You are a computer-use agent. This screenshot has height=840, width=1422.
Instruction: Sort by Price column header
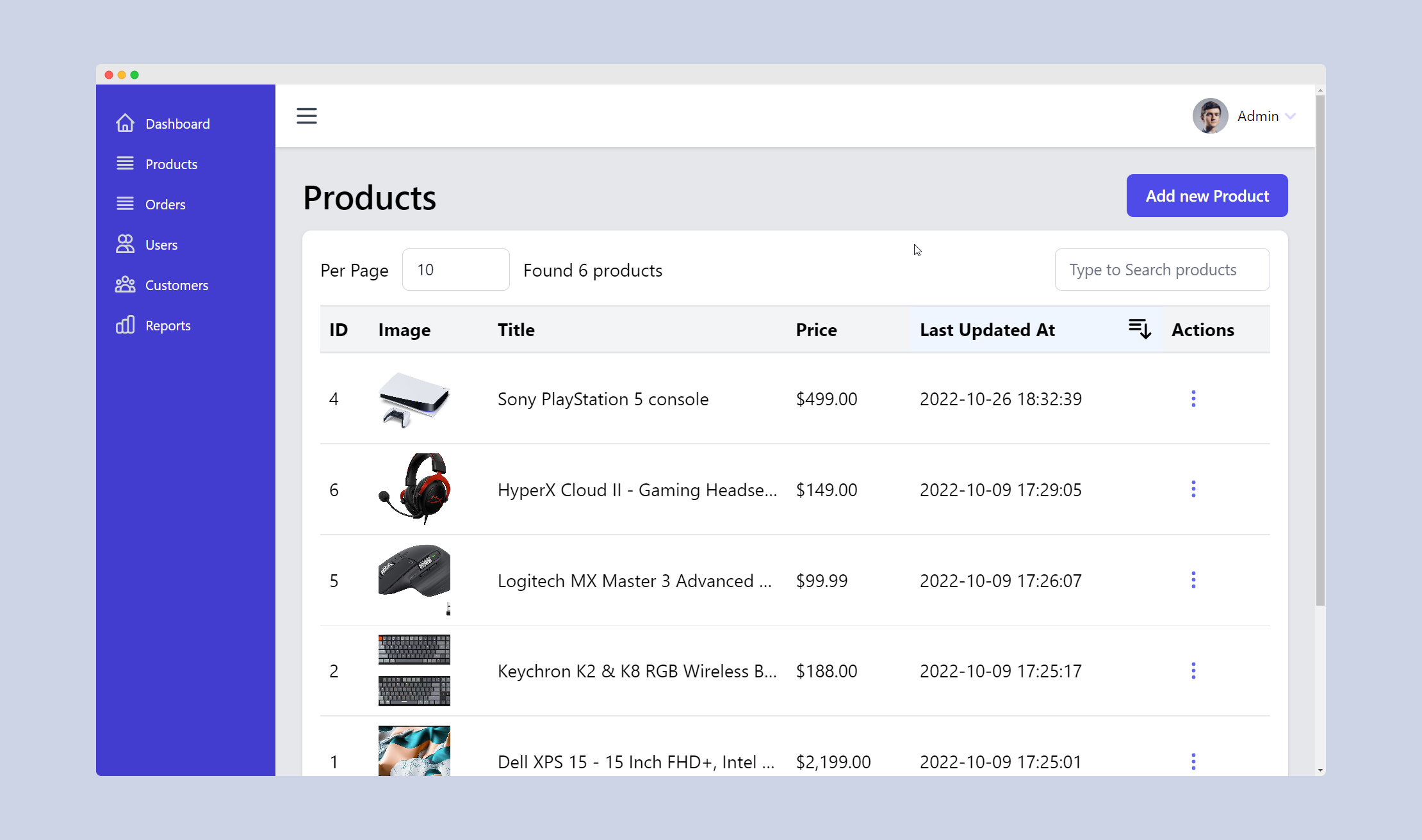tap(816, 330)
